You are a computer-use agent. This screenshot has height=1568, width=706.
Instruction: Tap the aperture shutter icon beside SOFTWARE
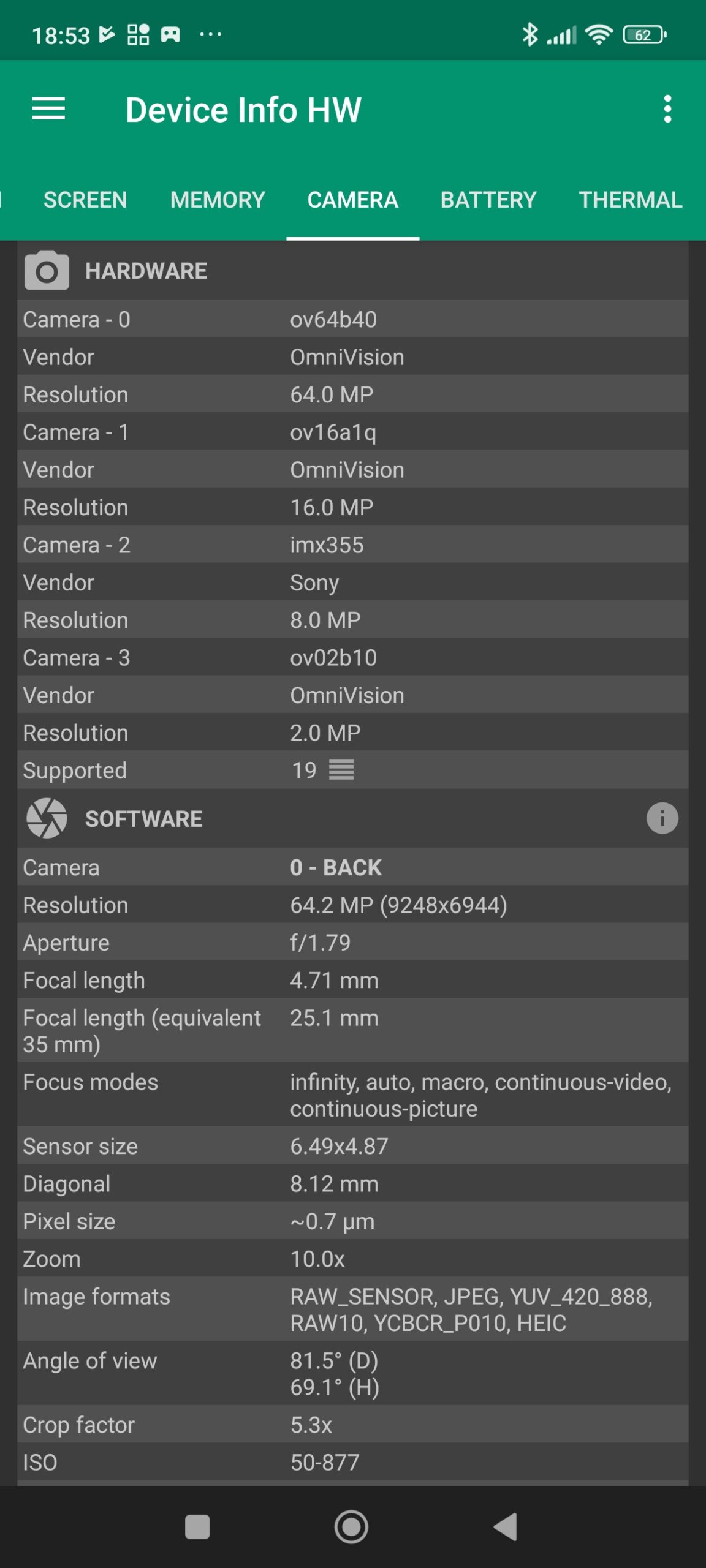click(47, 818)
